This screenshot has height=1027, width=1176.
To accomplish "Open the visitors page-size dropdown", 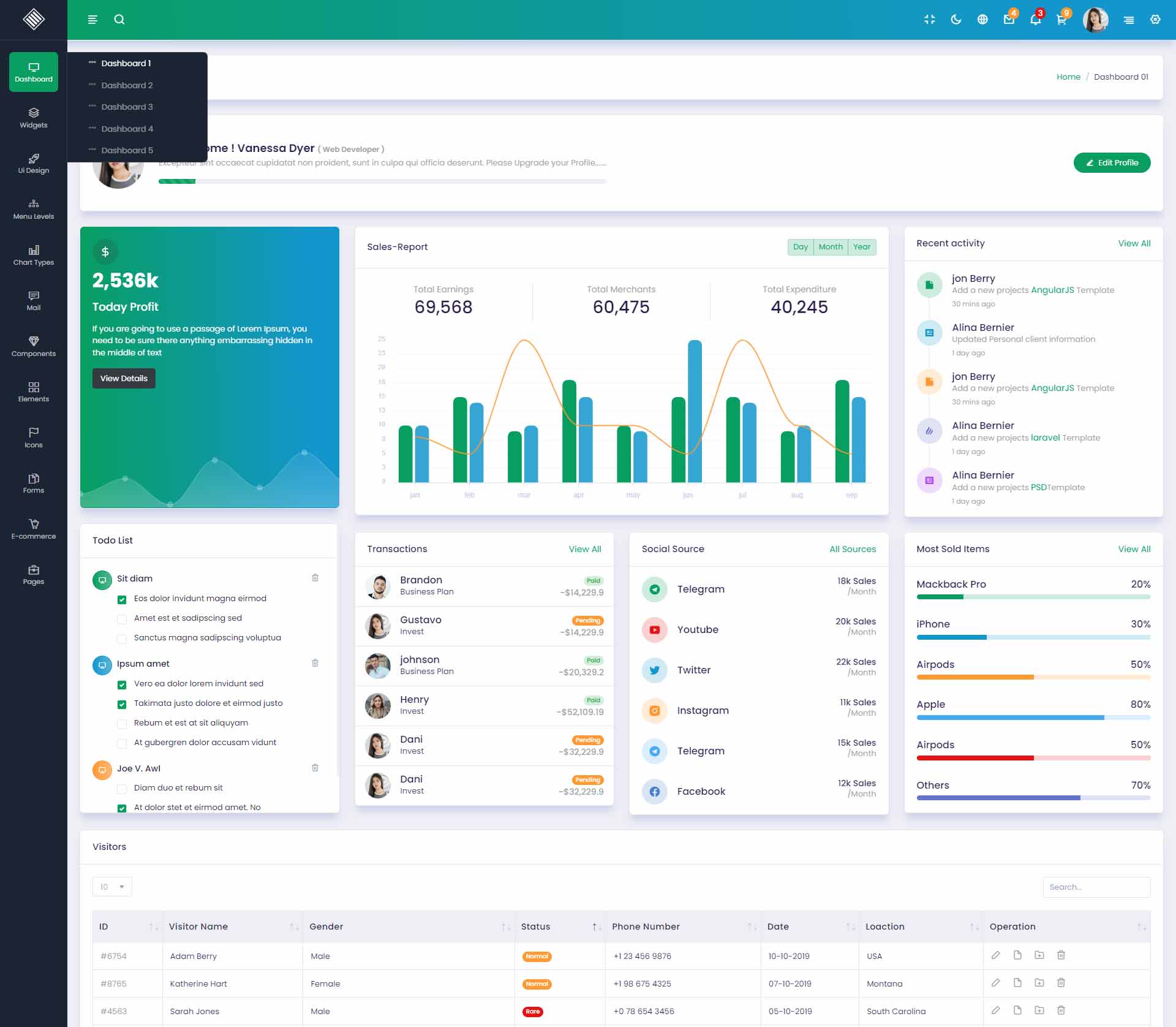I will coord(112,887).
